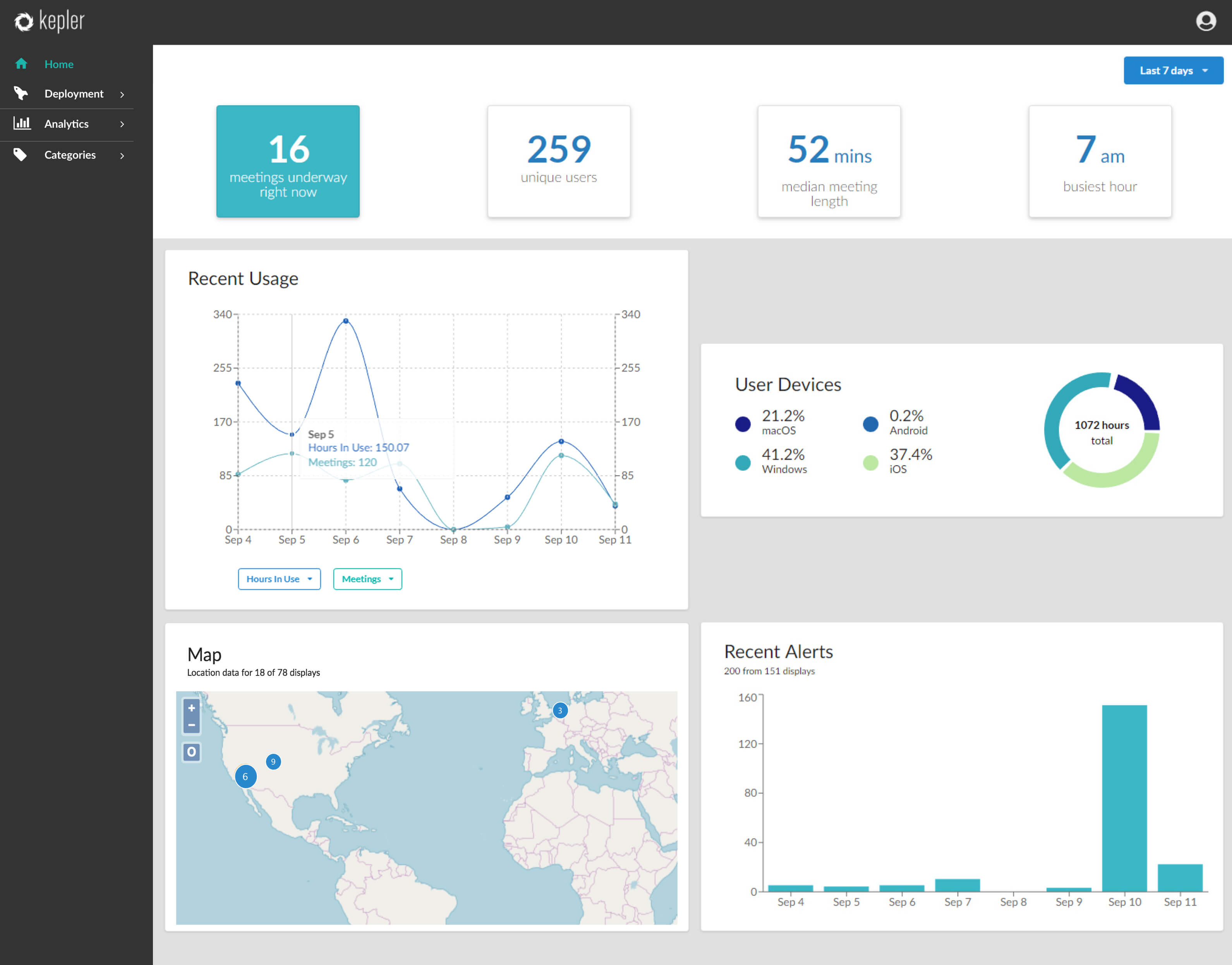Reset map view with O button
This screenshot has height=965, width=1232.
[x=192, y=752]
